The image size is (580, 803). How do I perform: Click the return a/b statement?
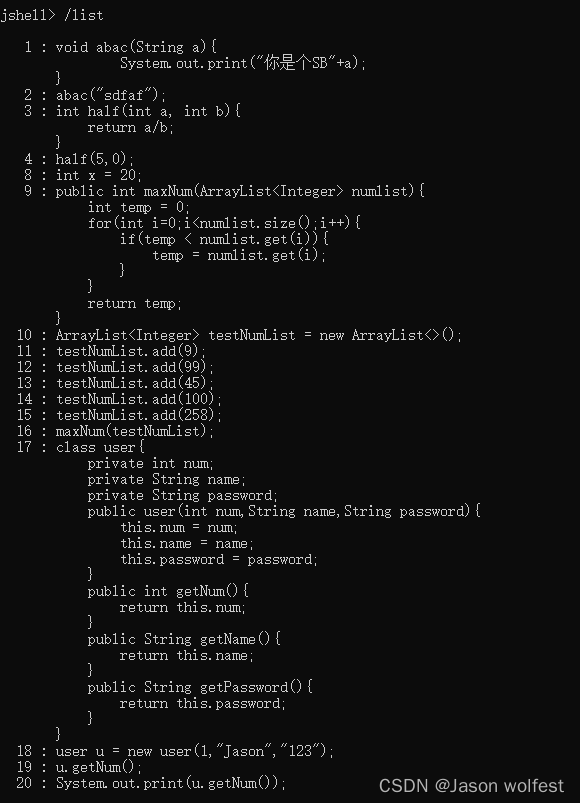click(131, 128)
